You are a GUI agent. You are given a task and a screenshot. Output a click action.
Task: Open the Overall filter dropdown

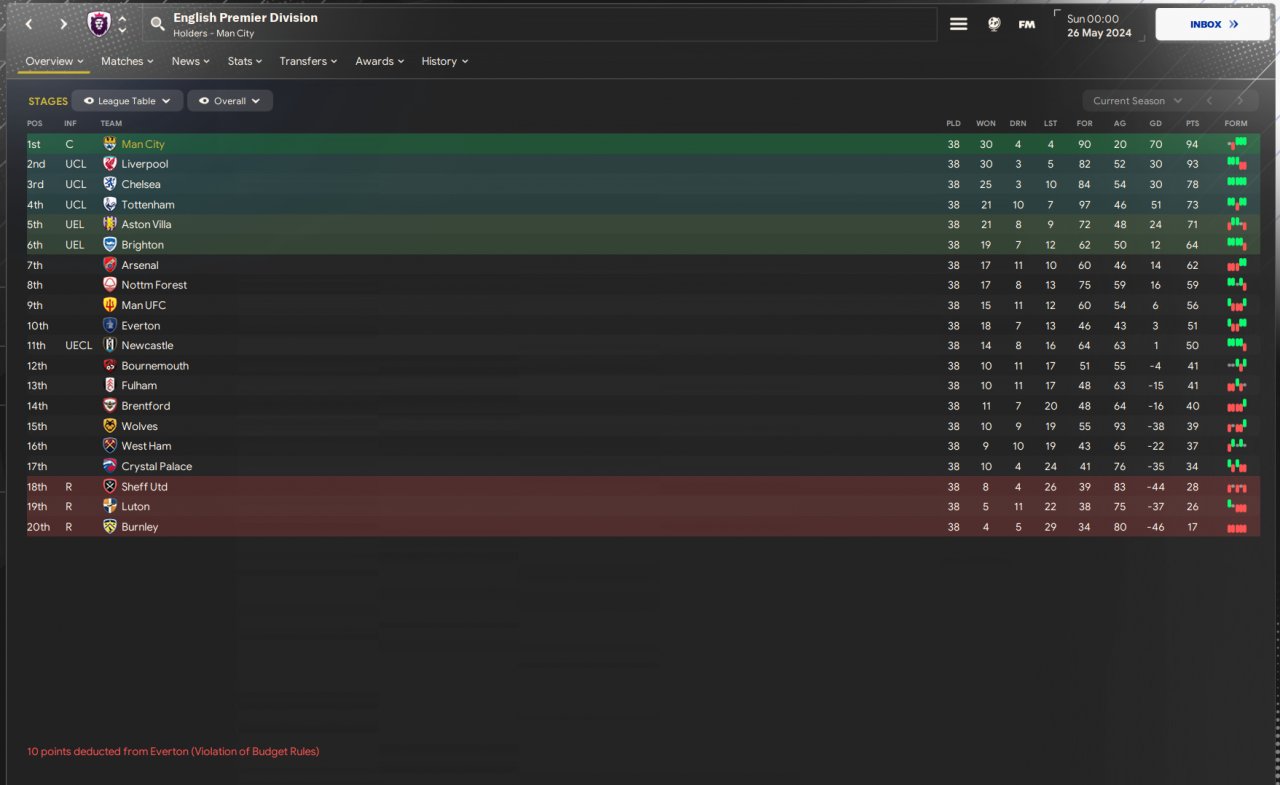pyautogui.click(x=229, y=101)
